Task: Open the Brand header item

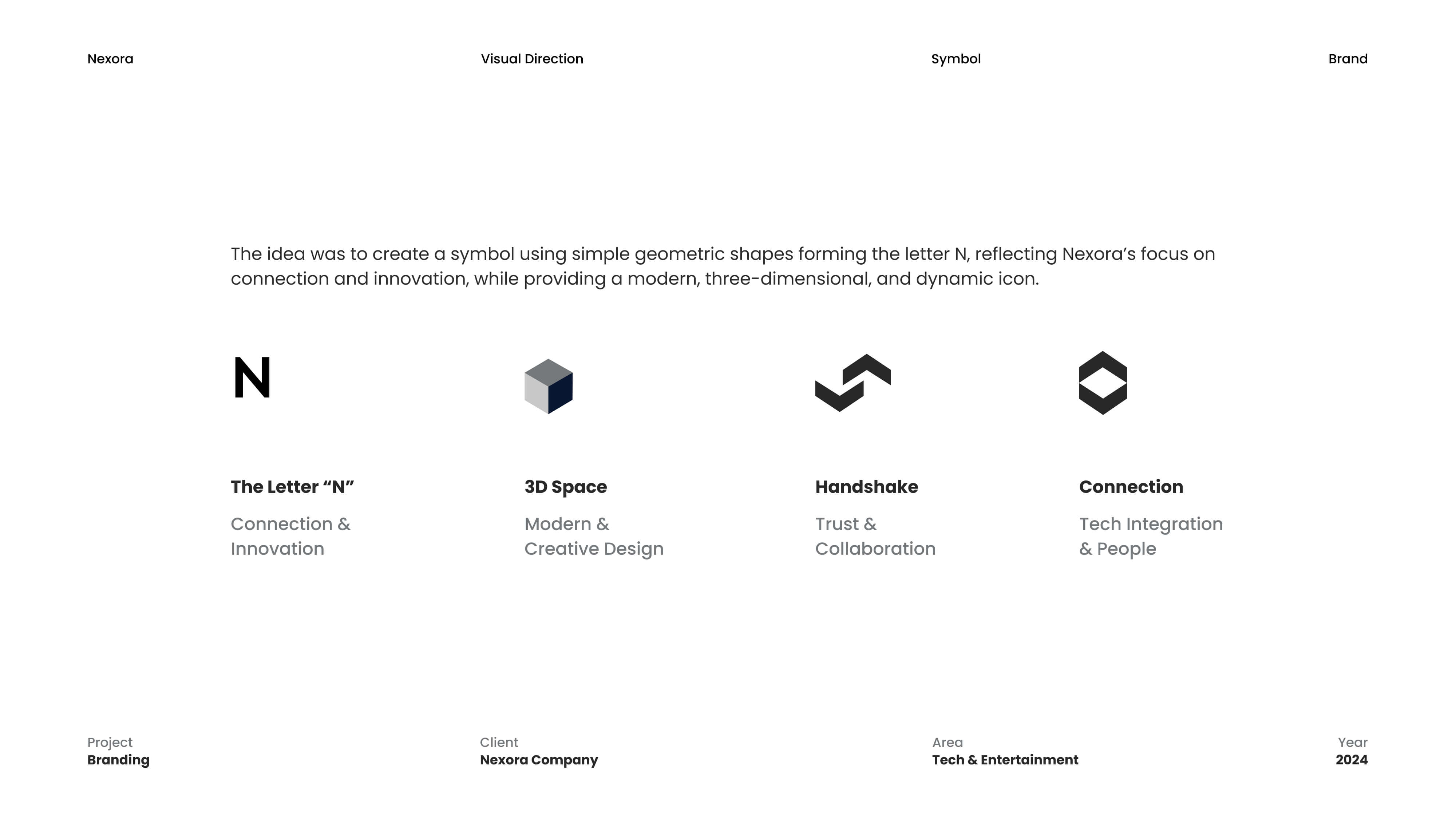Action: pyautogui.click(x=1348, y=59)
